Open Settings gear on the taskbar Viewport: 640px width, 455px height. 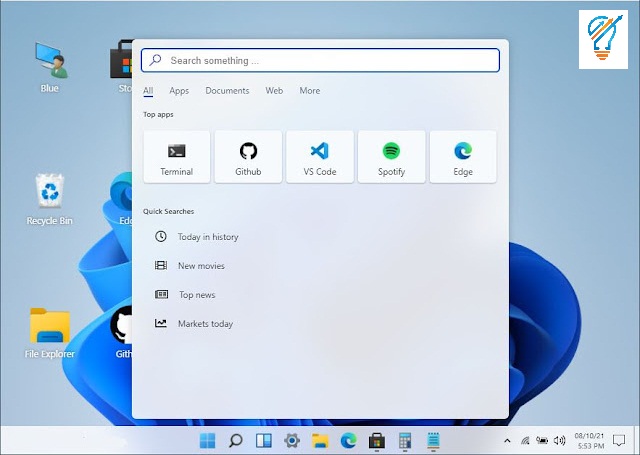click(x=292, y=440)
